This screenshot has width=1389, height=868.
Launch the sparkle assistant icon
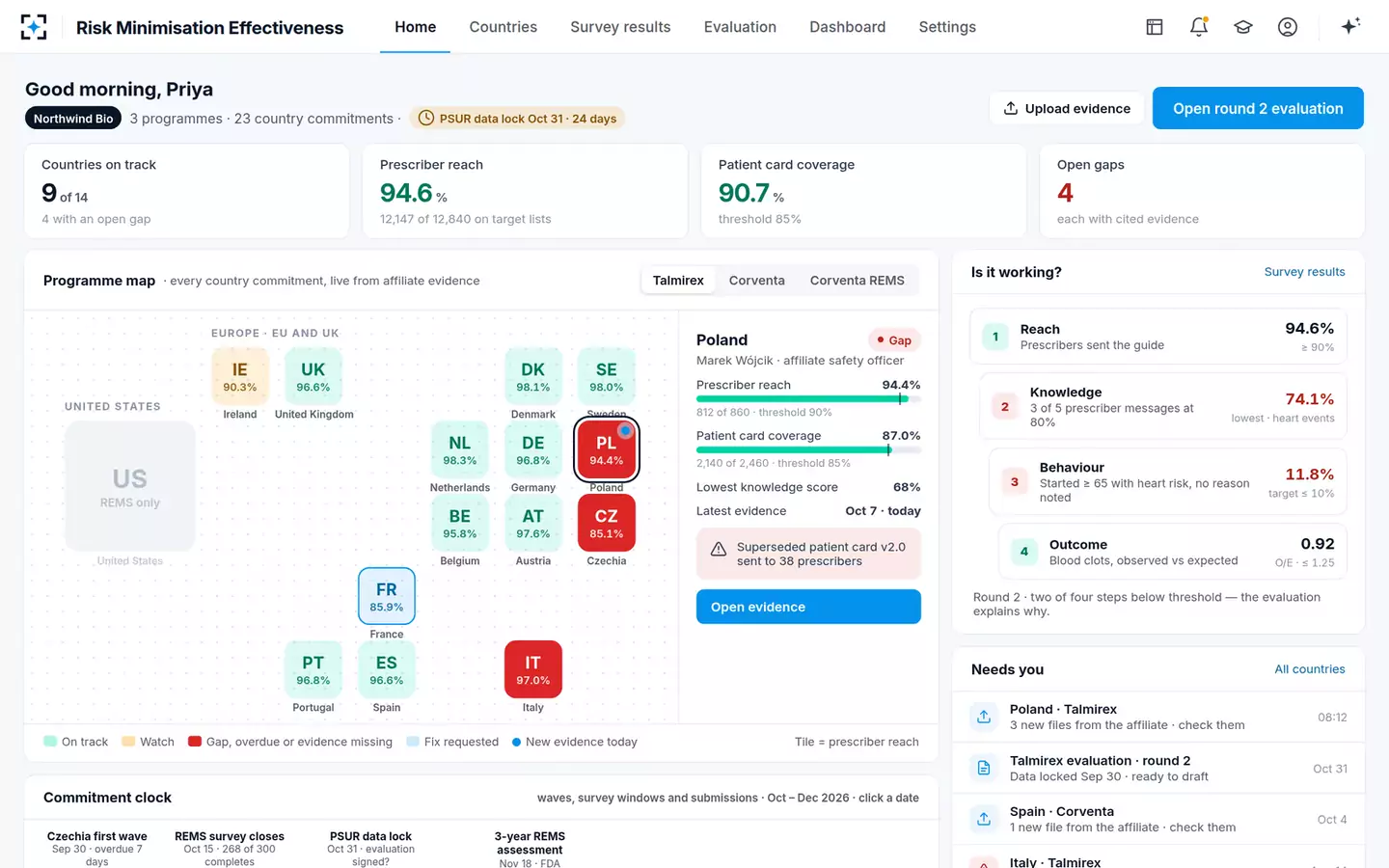[x=1350, y=26]
